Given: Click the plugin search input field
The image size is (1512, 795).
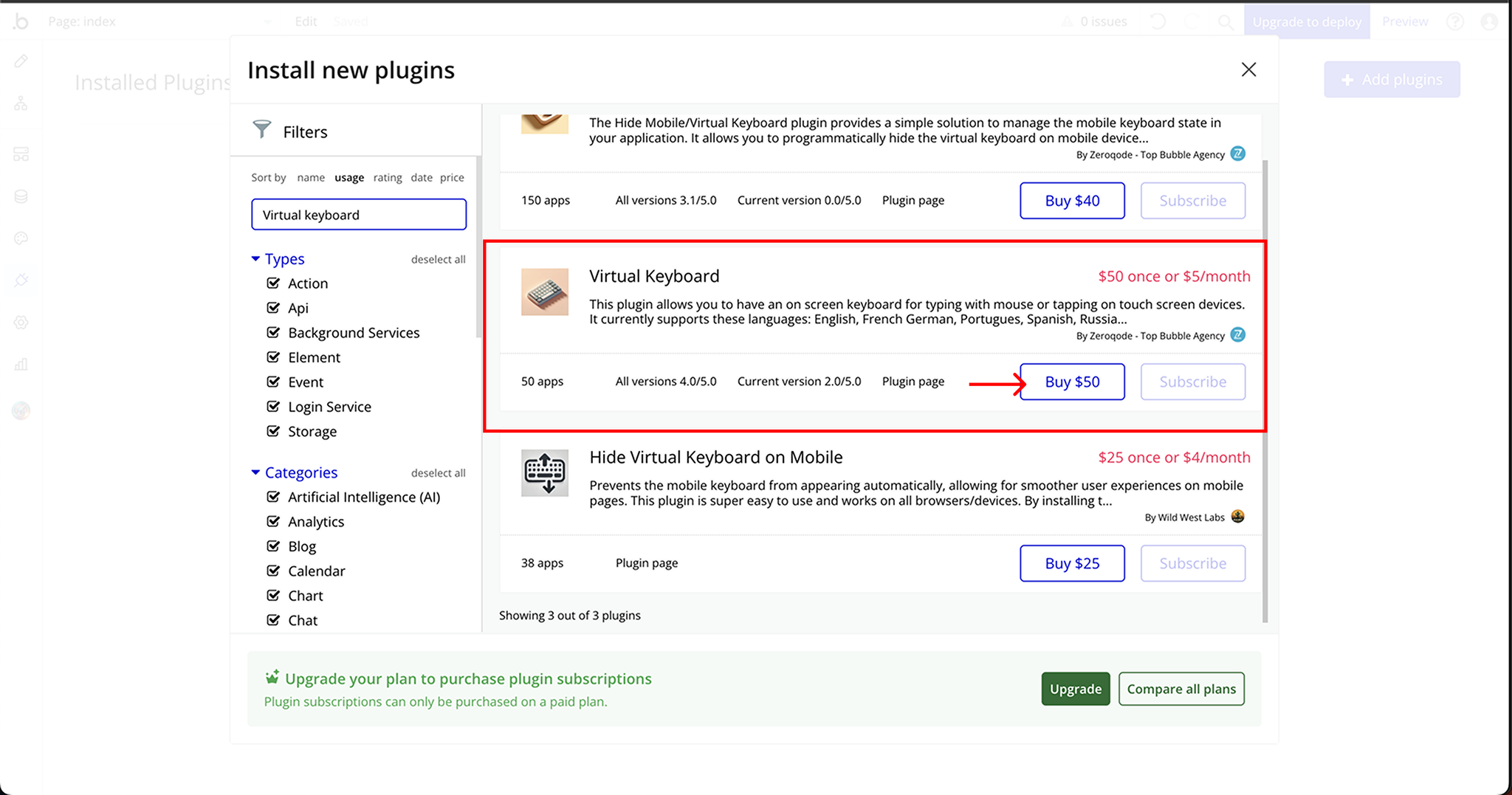Looking at the screenshot, I should [359, 215].
